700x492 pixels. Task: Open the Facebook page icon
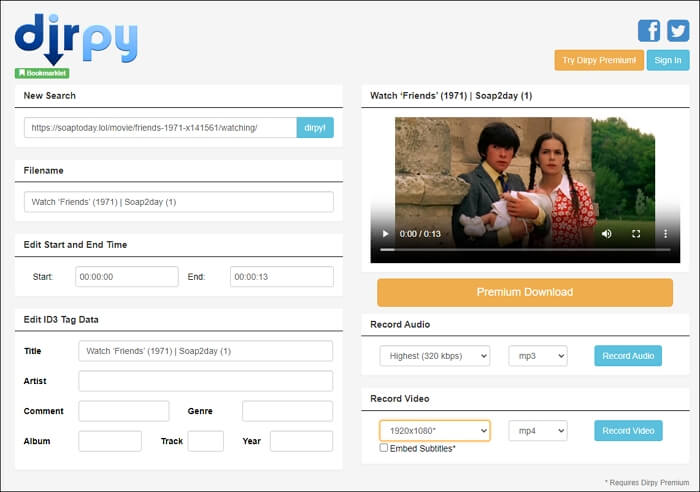coord(649,30)
